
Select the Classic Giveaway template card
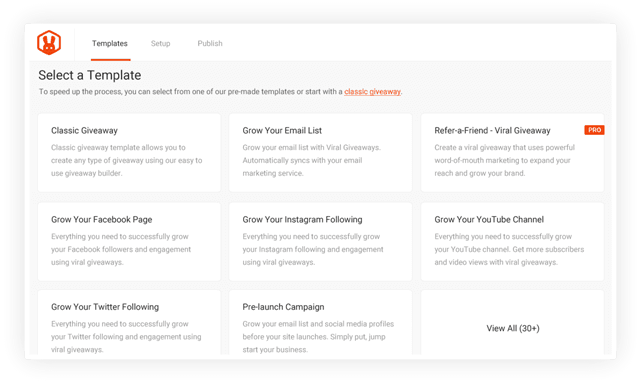129,153
